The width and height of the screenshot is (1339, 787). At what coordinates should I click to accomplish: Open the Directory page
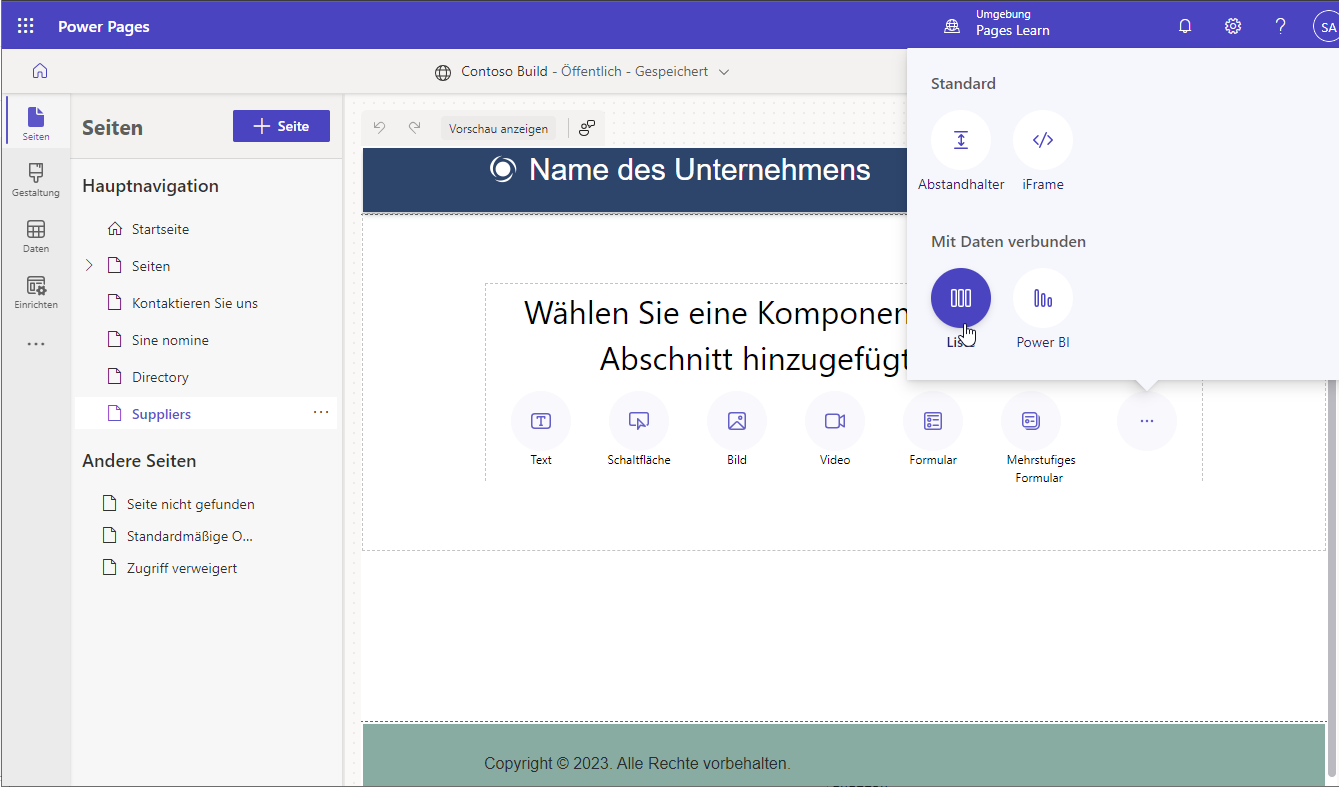[160, 377]
